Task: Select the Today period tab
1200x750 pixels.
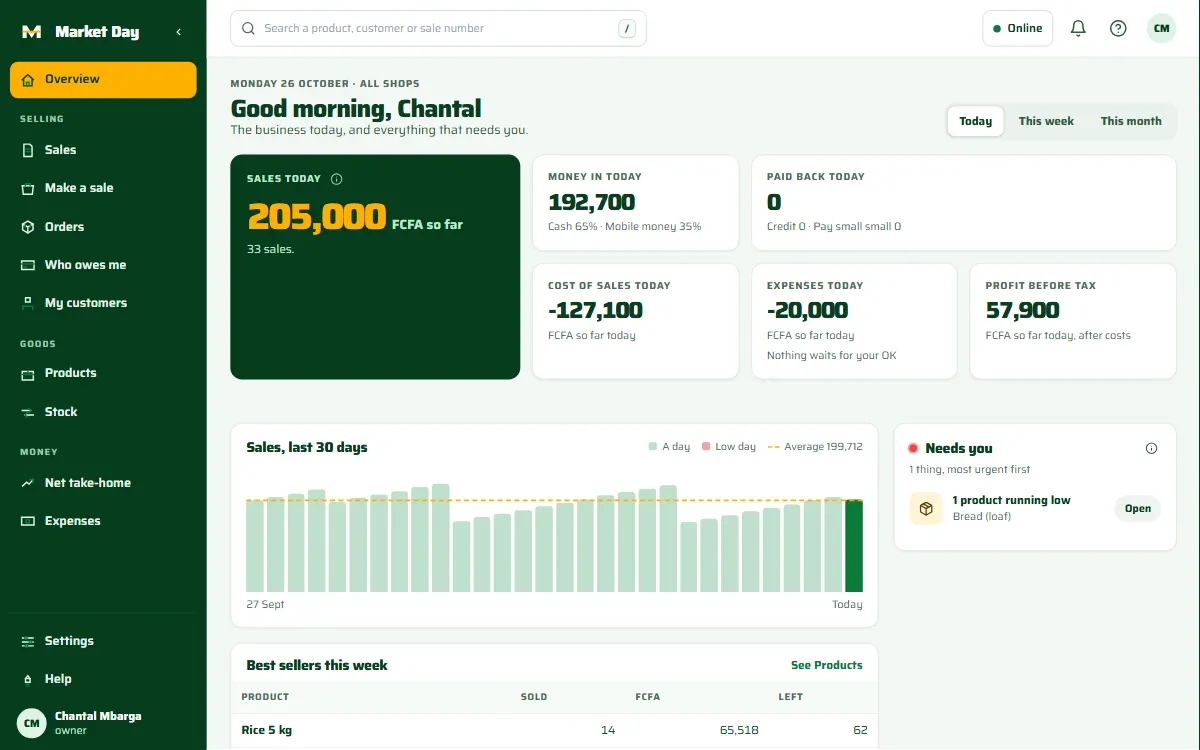Action: point(975,121)
